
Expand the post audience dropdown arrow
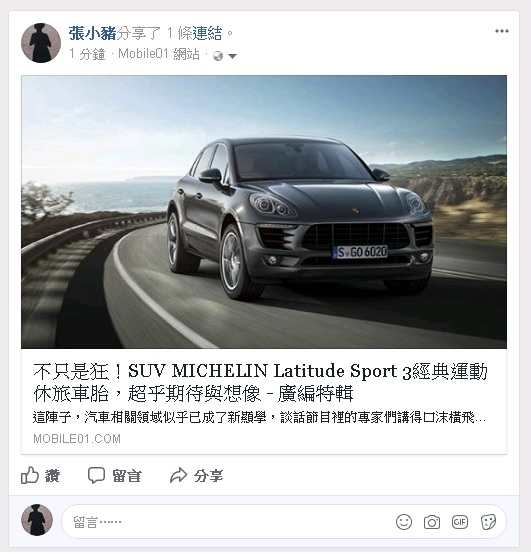pos(232,56)
